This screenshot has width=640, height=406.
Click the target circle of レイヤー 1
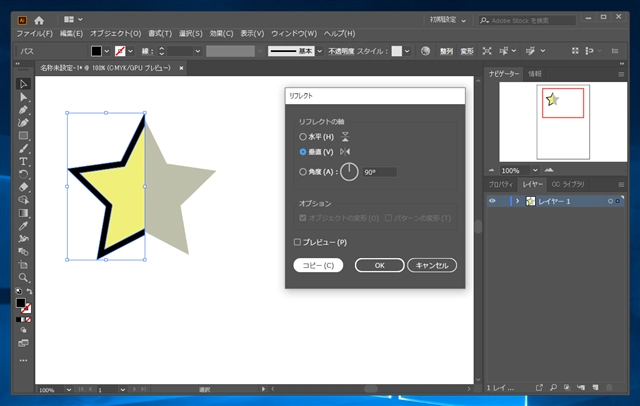(x=610, y=201)
